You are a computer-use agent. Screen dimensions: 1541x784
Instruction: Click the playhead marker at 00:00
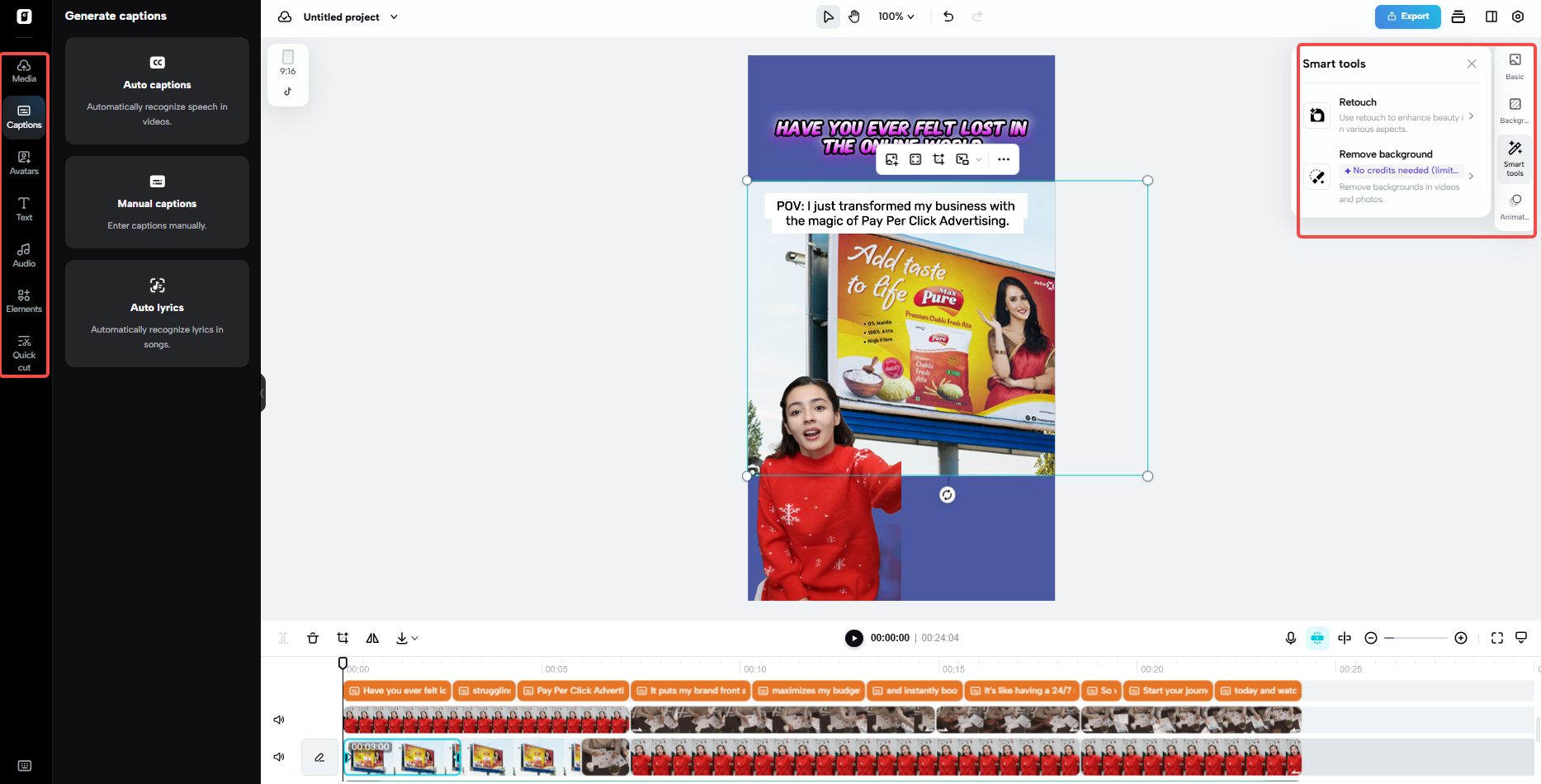pyautogui.click(x=343, y=663)
